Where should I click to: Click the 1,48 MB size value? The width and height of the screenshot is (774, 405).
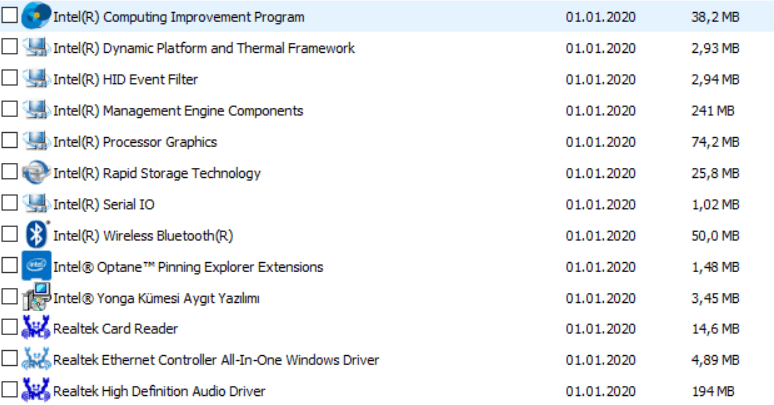point(715,267)
